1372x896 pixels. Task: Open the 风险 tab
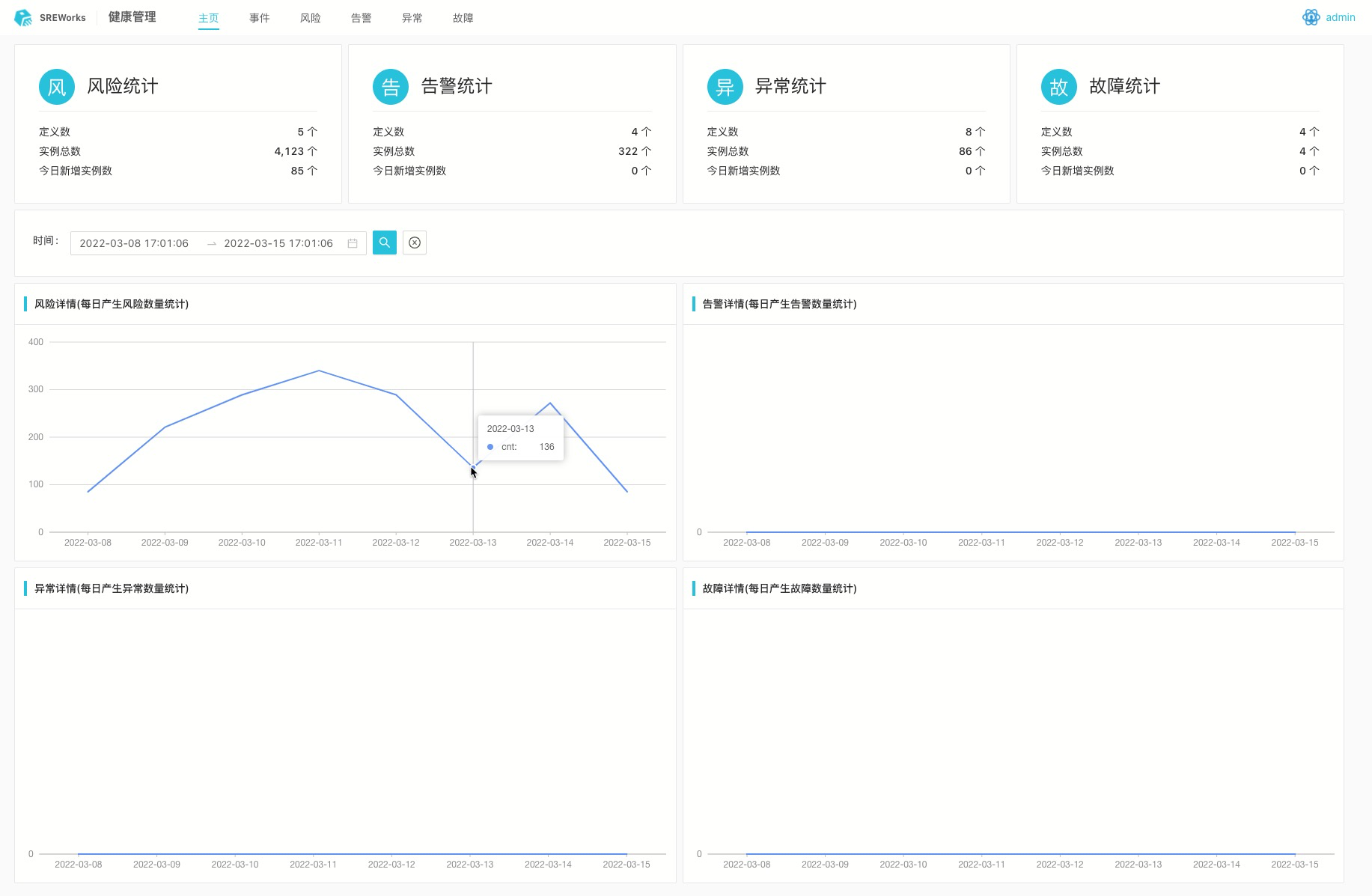pyautogui.click(x=310, y=18)
